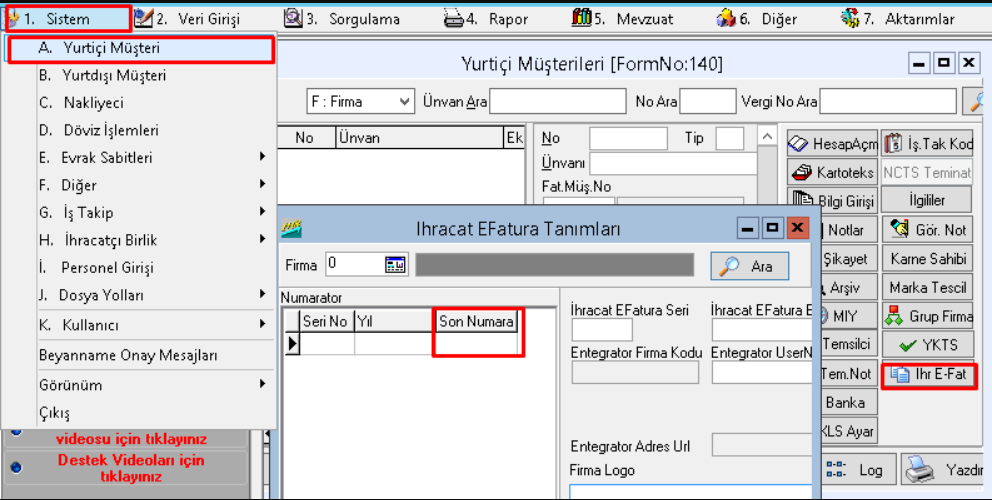Screen dimensions: 992x500
Task: Expand the E. Evrak Sabitleri submenu
Action: pyautogui.click(x=139, y=158)
